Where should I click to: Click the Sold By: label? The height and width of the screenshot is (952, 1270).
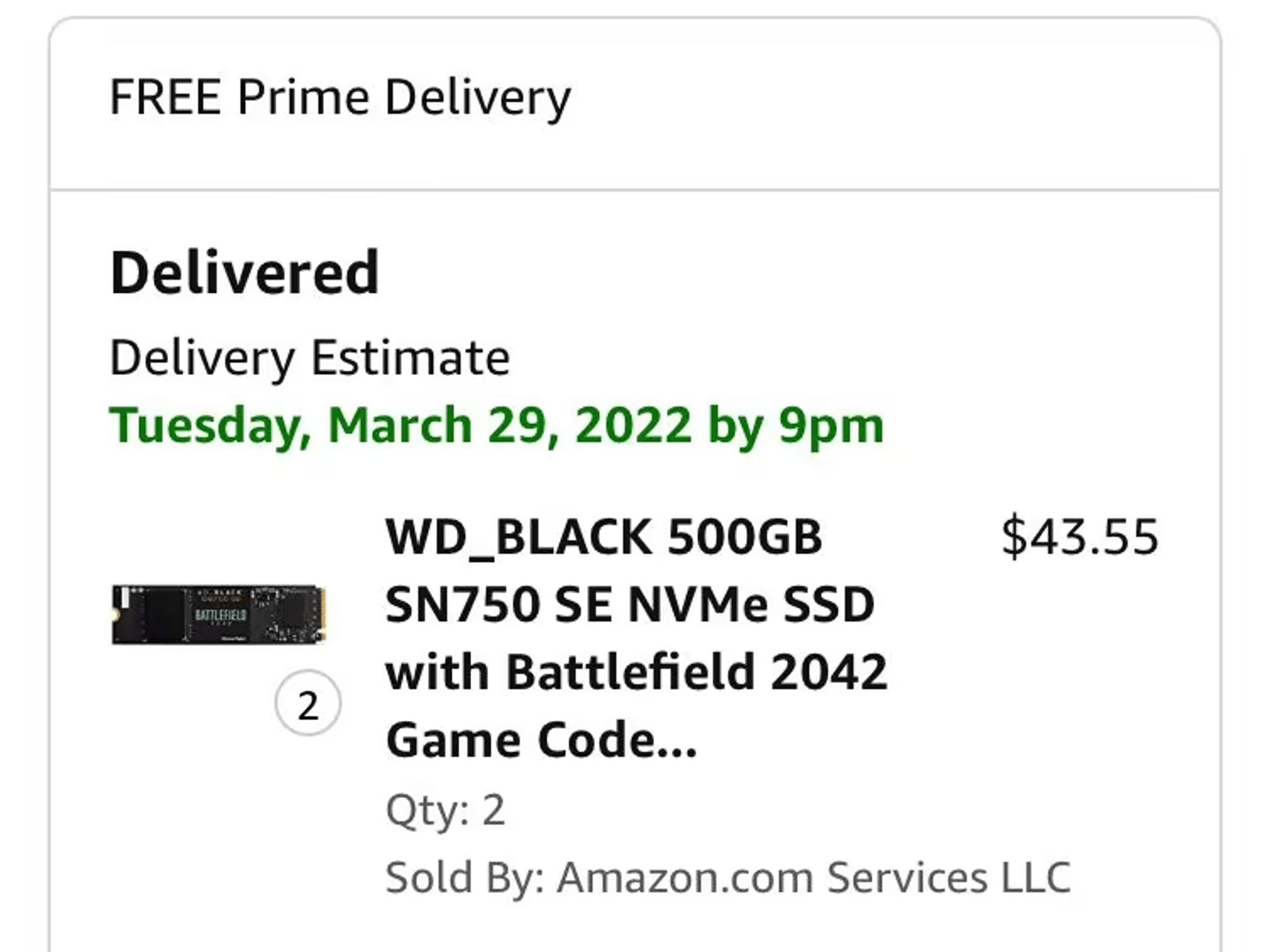tap(465, 877)
